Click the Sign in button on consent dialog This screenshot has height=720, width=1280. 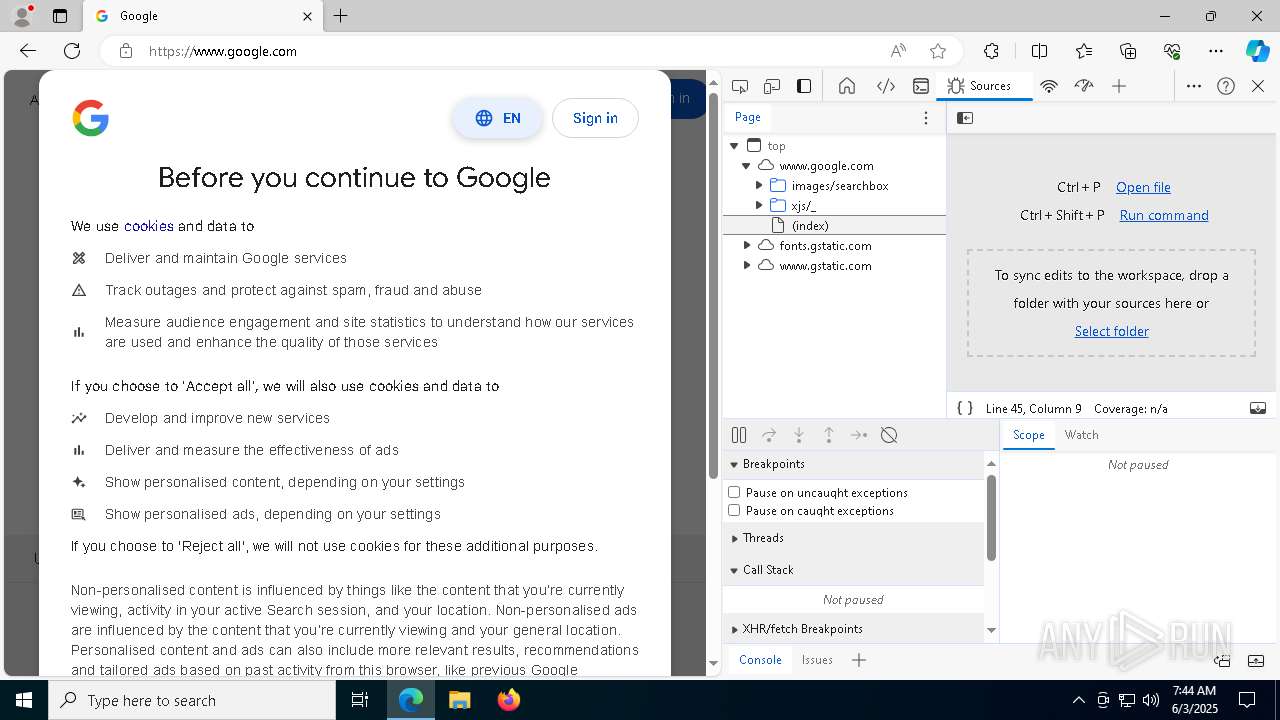point(595,118)
